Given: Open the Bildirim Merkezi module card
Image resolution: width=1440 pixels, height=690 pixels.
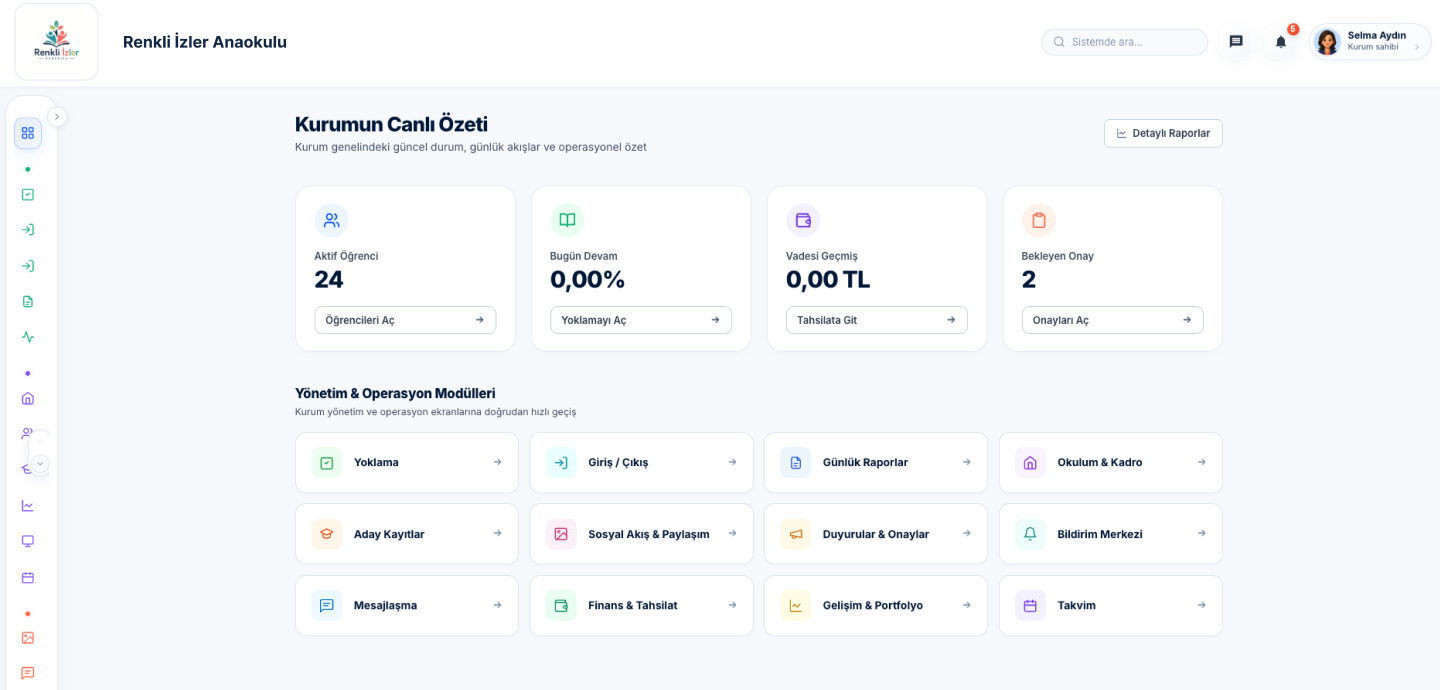Looking at the screenshot, I should 1110,534.
